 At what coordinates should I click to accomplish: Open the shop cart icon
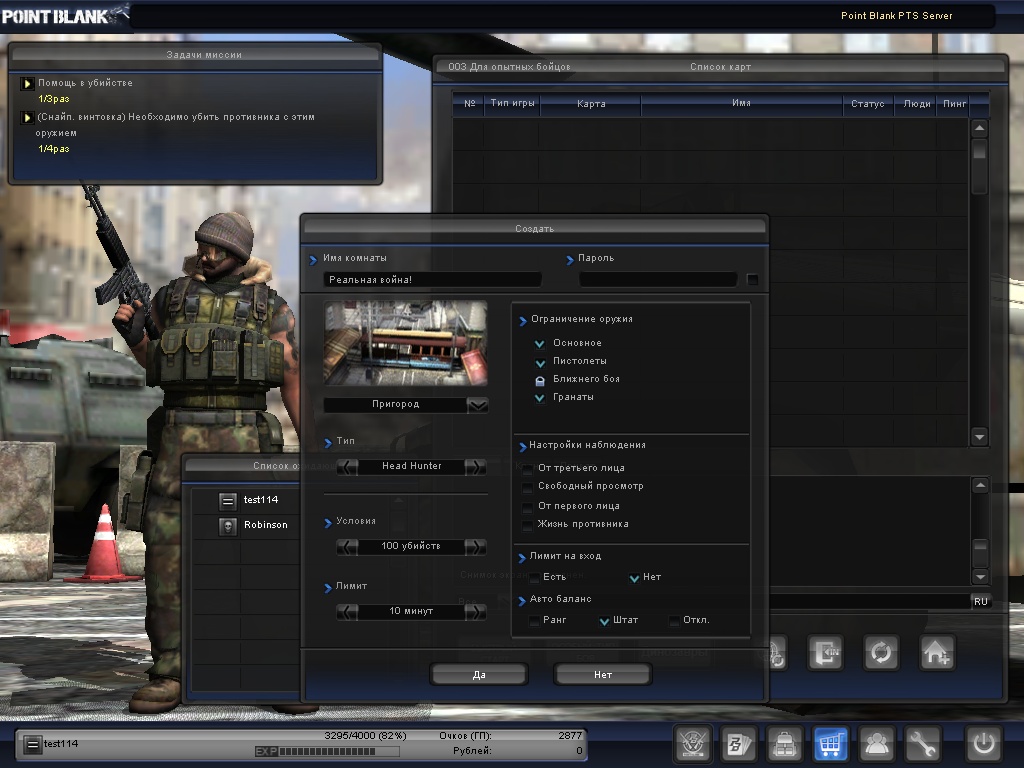click(832, 744)
